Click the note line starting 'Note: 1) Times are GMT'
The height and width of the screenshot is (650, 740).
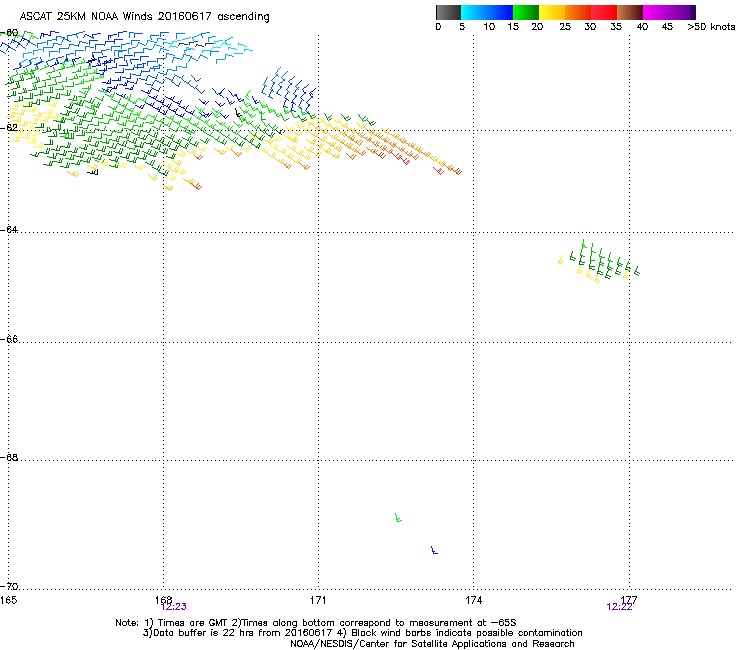click(316, 623)
